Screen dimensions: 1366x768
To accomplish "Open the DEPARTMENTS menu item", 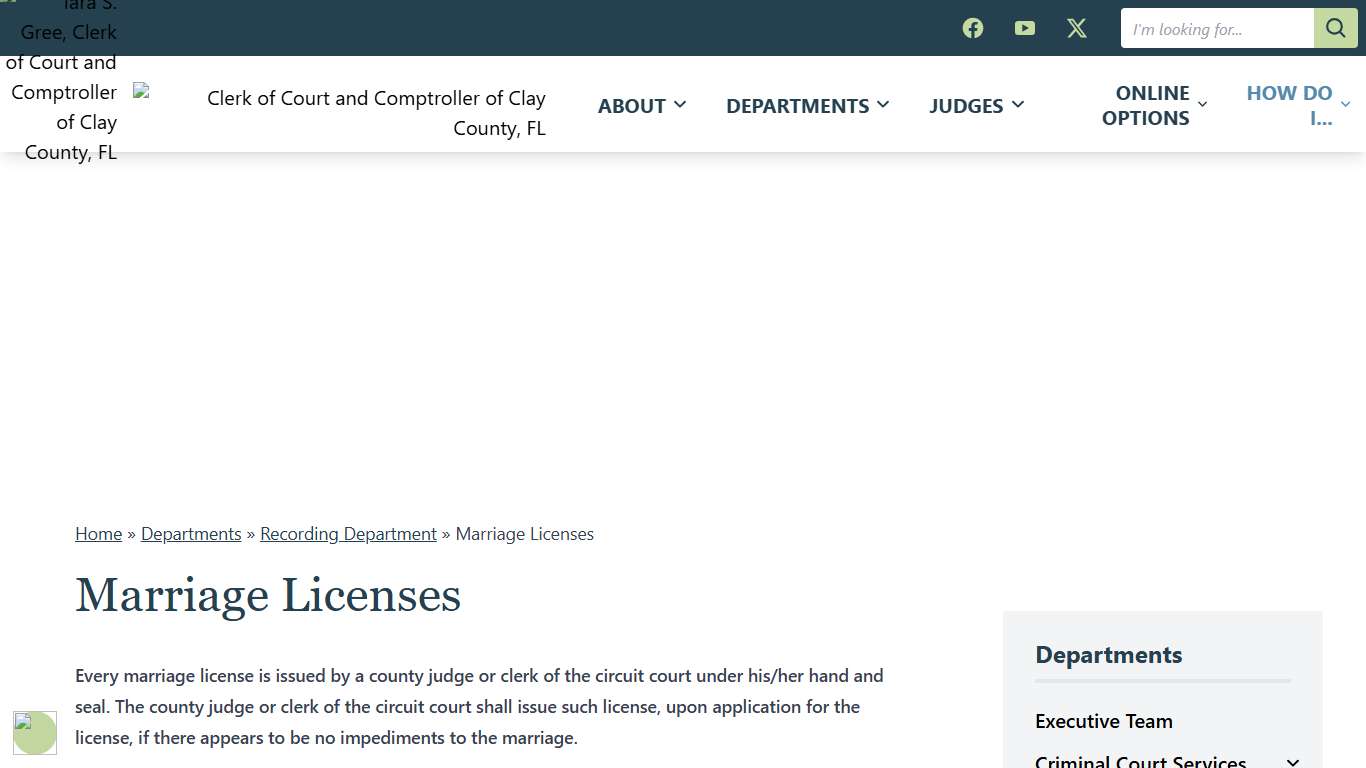I will tap(806, 105).
